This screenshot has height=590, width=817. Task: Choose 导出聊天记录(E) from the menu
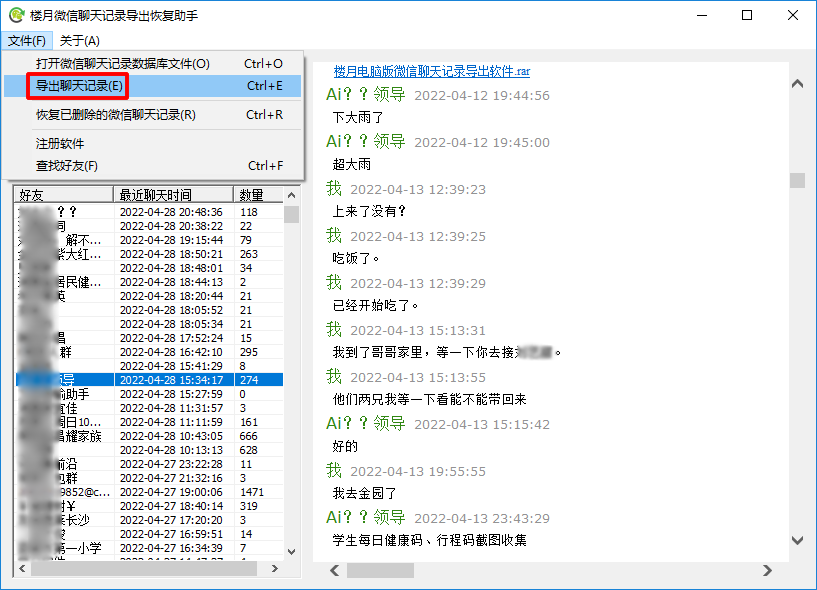[x=153, y=86]
